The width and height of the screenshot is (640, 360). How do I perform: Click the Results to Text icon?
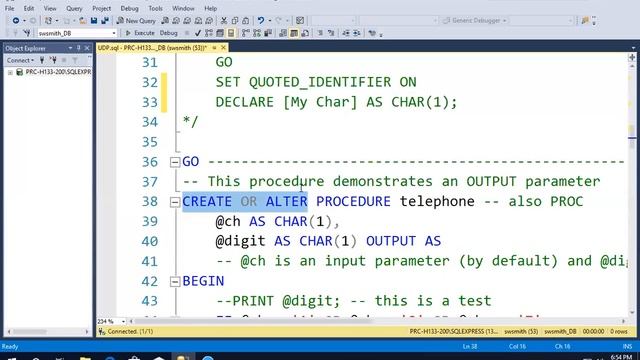pos(283,33)
